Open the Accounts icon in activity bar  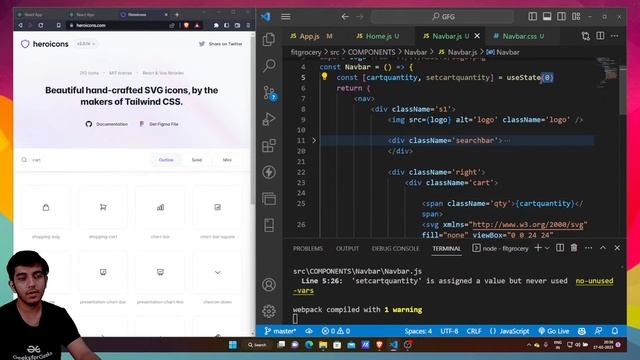point(269,284)
